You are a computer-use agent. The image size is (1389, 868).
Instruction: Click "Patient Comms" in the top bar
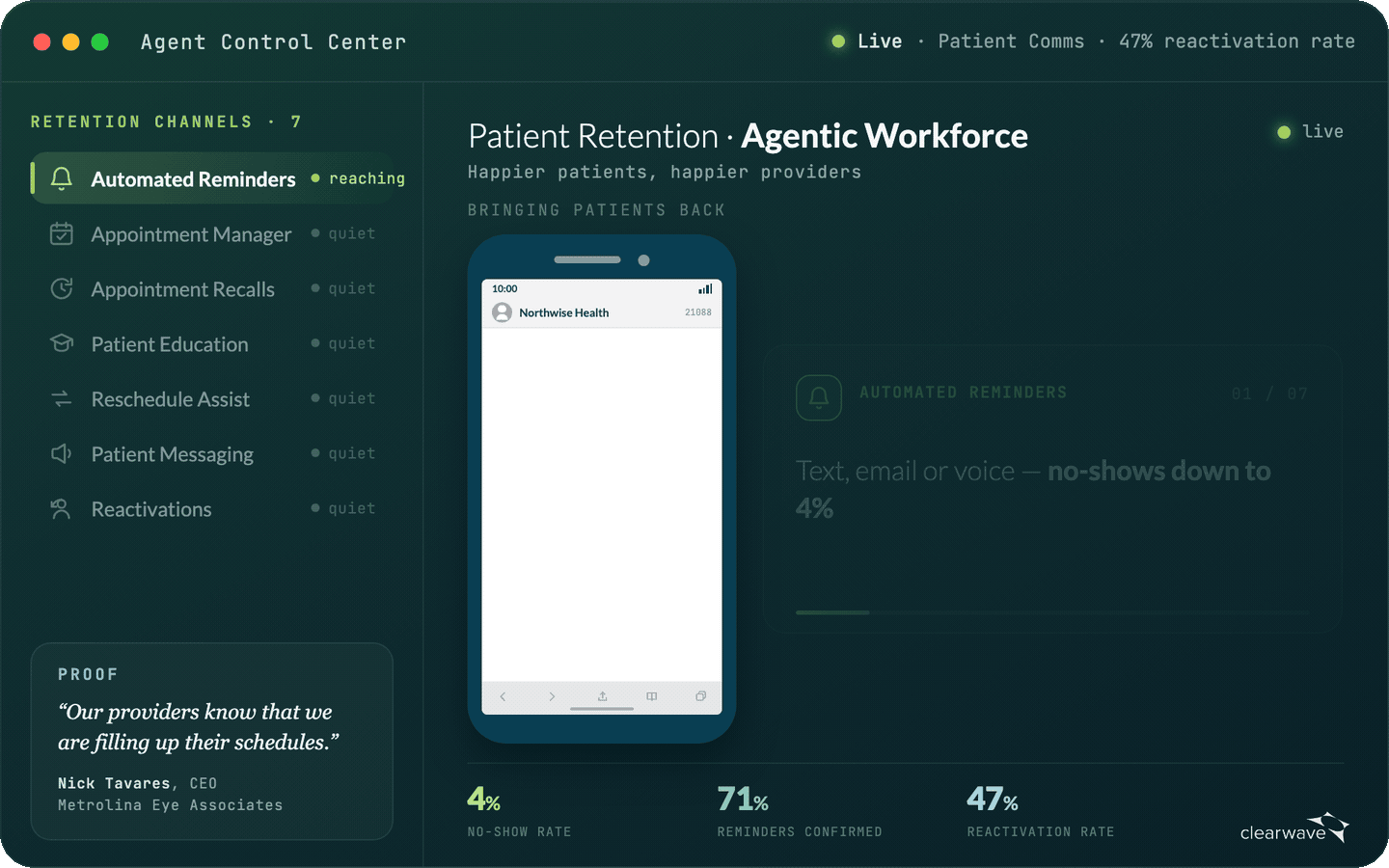pyautogui.click(x=1011, y=41)
